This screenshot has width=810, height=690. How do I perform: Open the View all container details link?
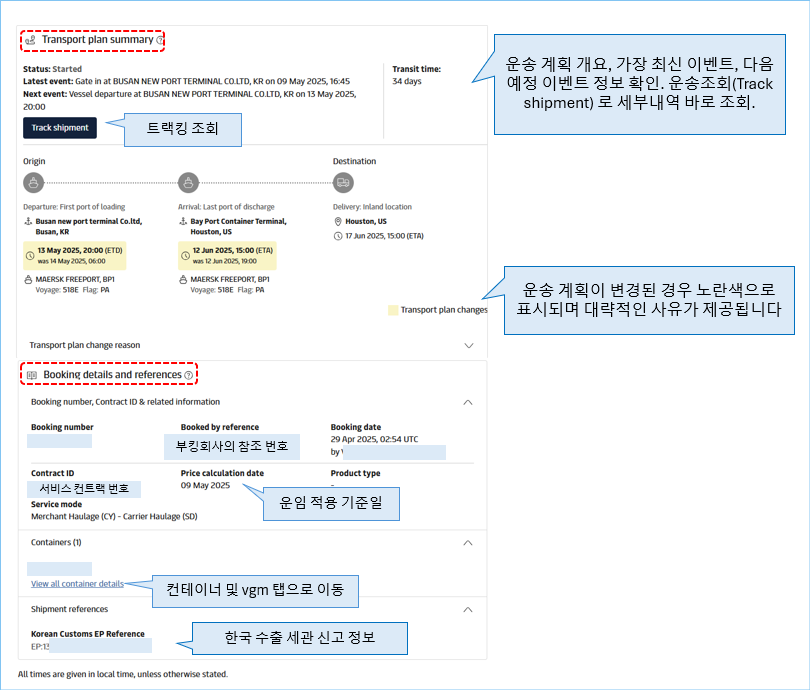[77, 584]
